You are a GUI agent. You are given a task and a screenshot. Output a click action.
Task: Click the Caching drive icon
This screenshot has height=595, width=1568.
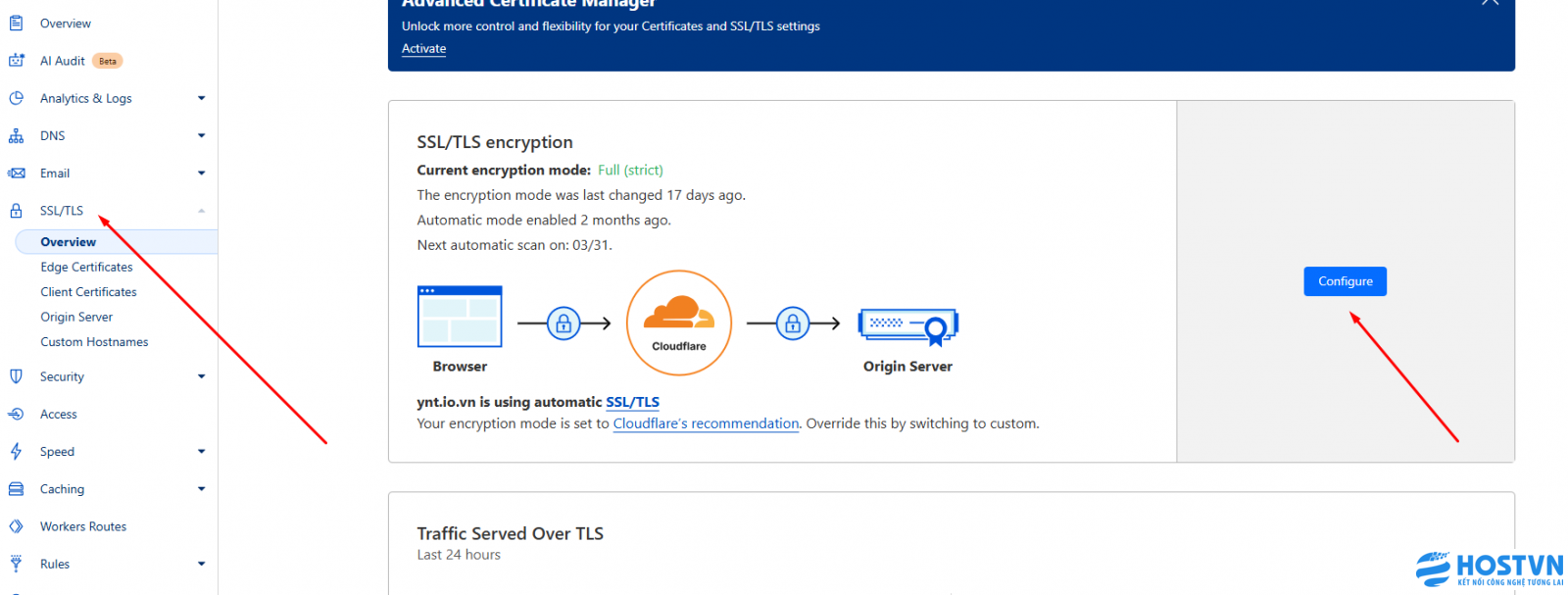coord(16,489)
